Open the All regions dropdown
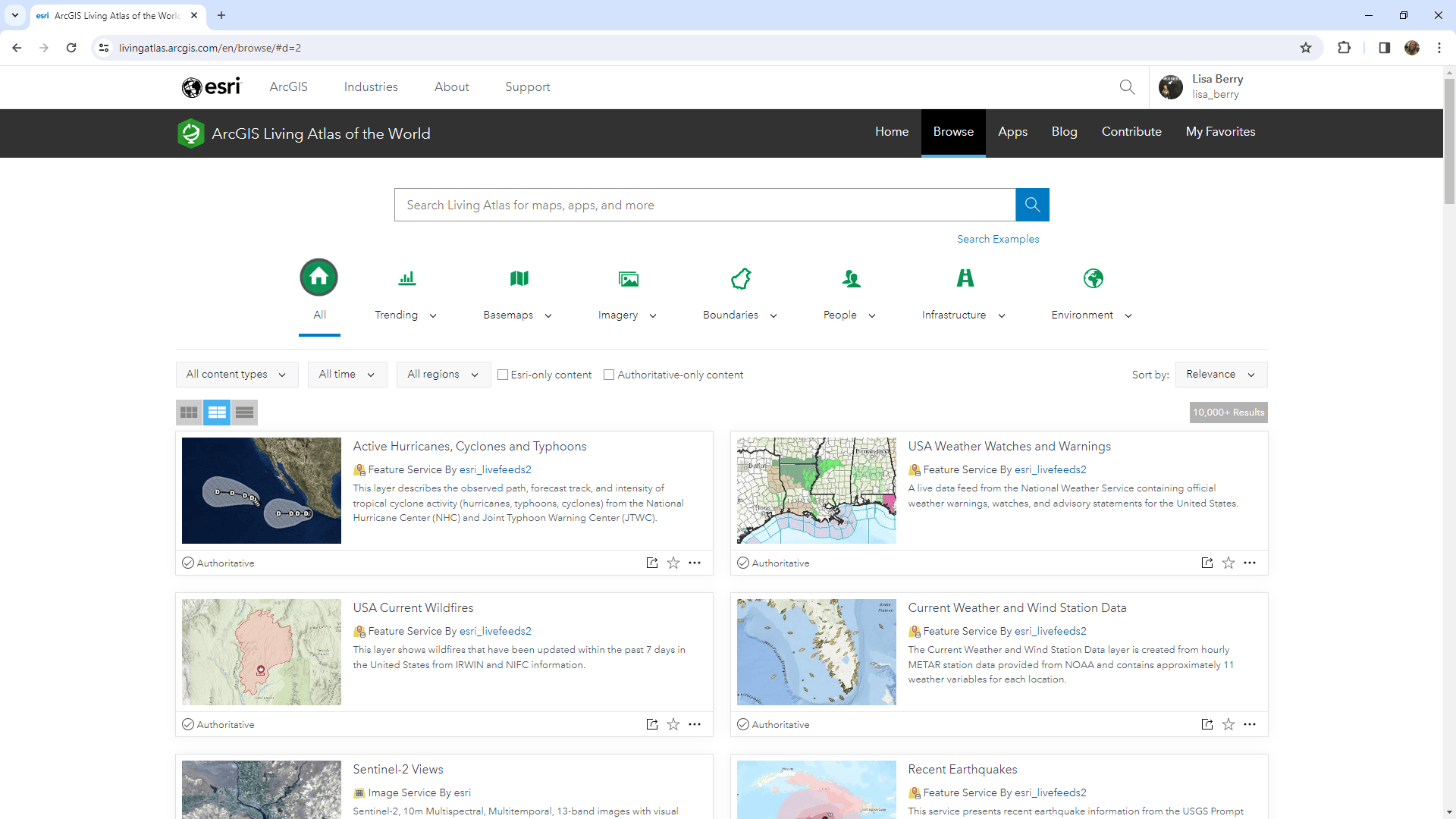This screenshot has width=1456, height=819. point(442,374)
